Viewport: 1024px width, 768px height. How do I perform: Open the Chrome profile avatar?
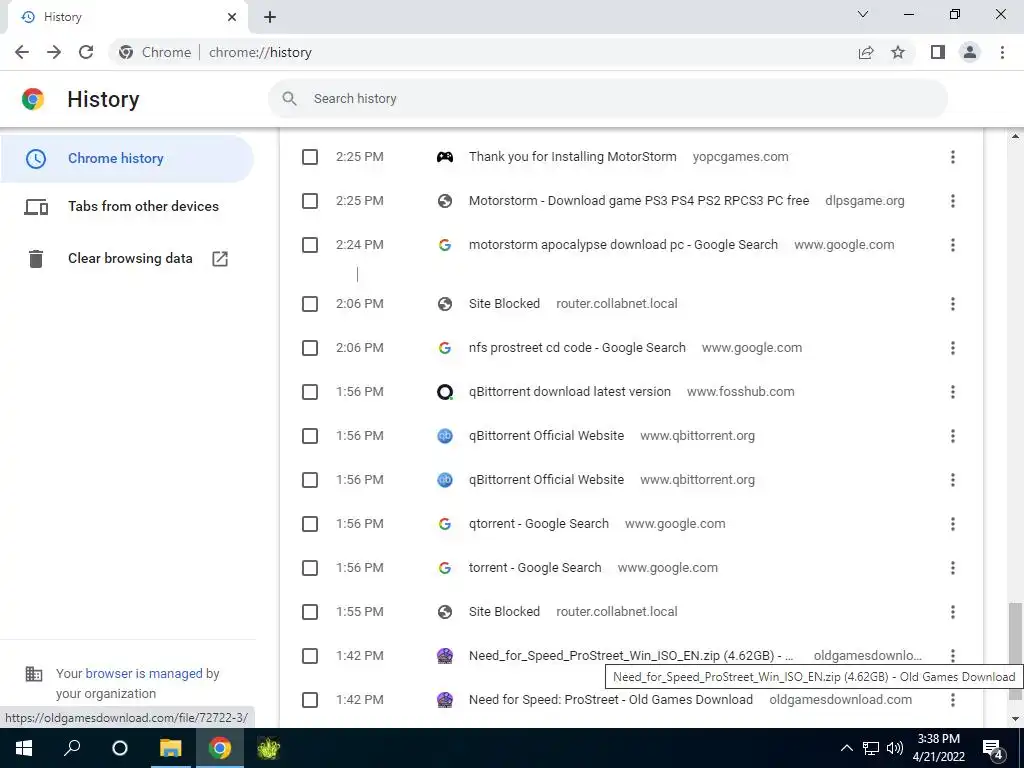pos(970,52)
